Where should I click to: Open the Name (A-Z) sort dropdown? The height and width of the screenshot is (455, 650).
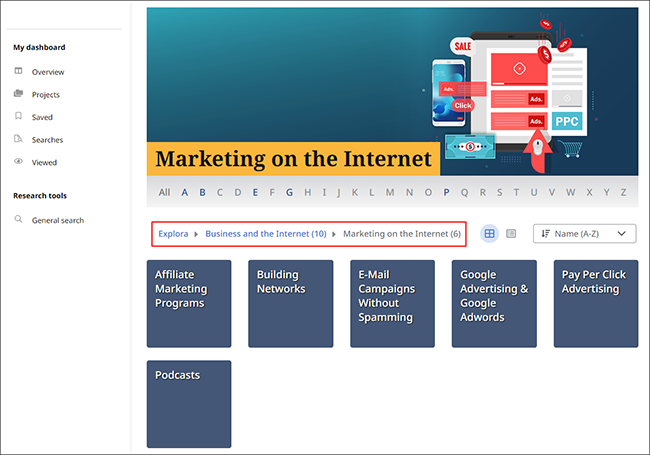click(585, 234)
